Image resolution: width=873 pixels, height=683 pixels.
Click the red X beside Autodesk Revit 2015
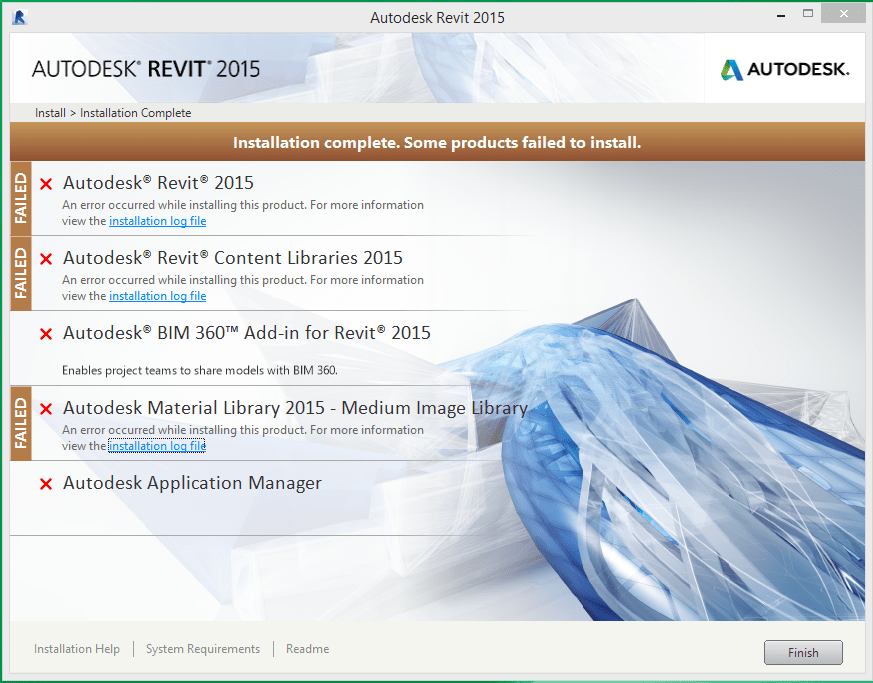[46, 184]
